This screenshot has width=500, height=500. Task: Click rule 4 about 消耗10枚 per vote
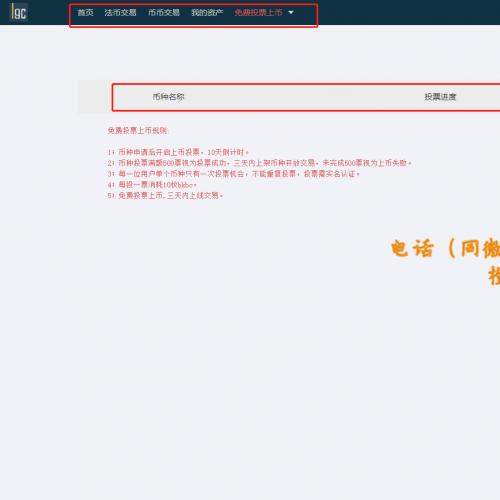pos(152,184)
